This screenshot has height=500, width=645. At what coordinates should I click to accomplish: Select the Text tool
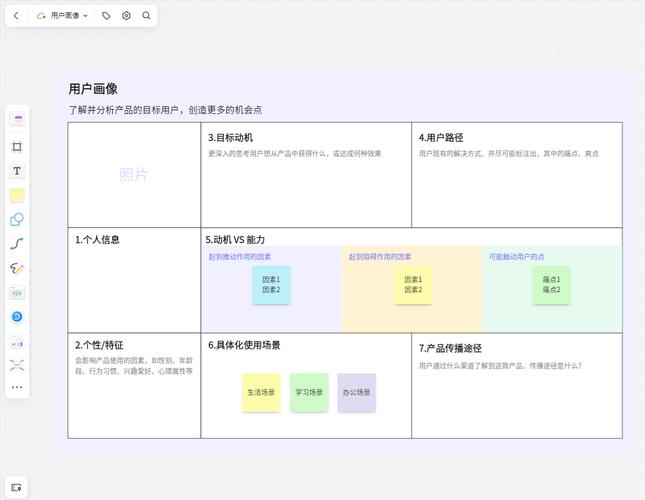[17, 171]
